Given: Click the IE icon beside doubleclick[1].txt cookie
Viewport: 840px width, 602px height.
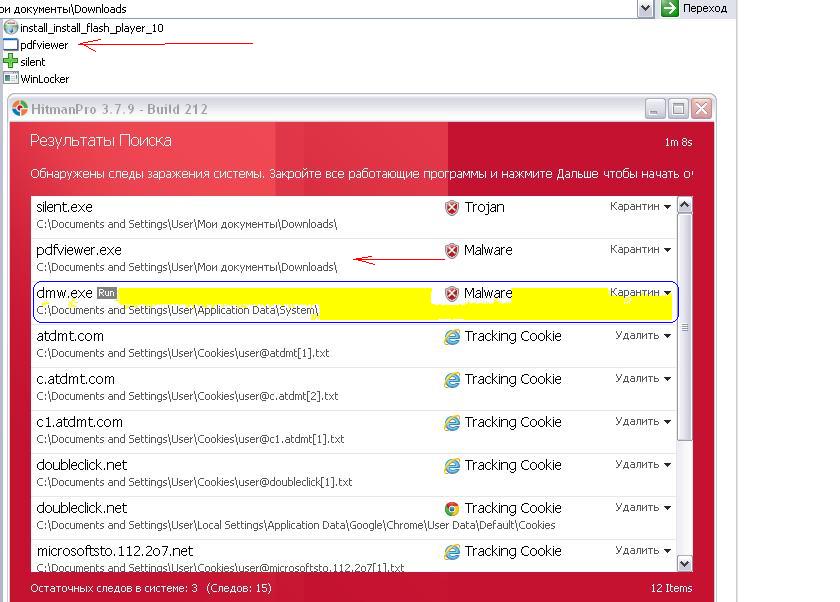Looking at the screenshot, I should (452, 465).
